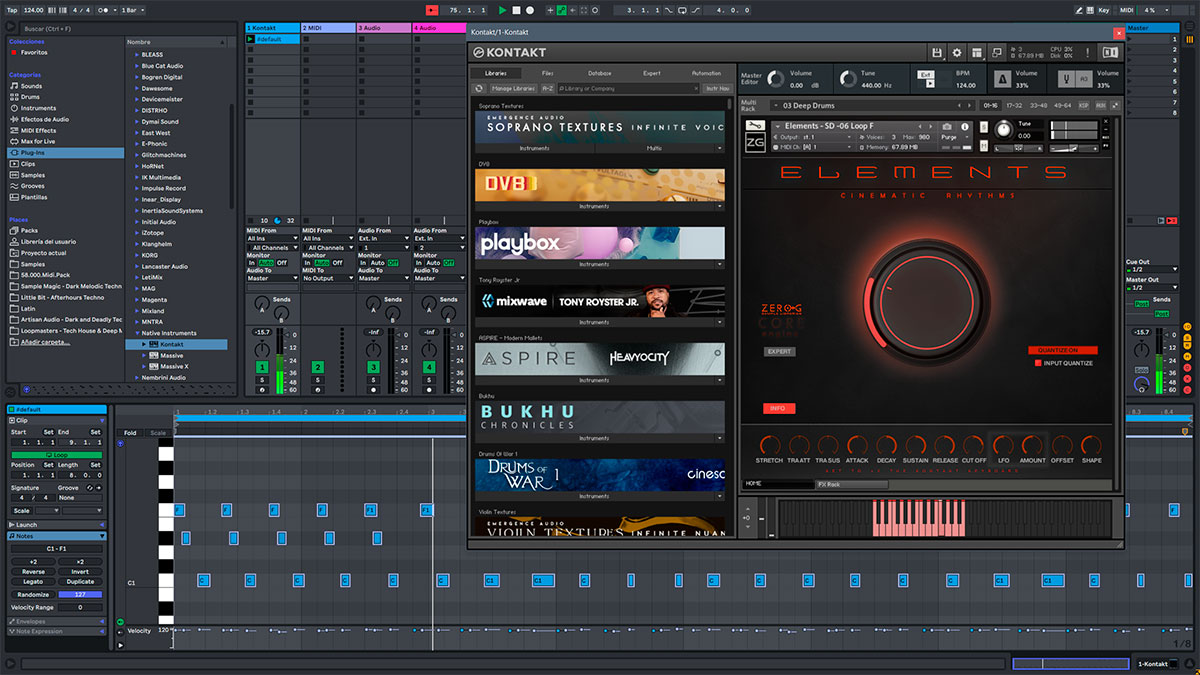The image size is (1200, 675).
Task: Open Grooves category in browser
Action: (x=33, y=186)
